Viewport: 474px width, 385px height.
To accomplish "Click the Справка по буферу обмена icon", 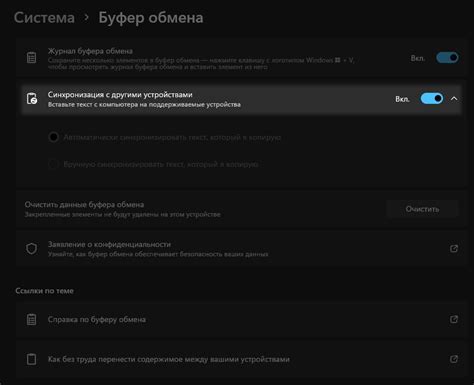I will coord(32,319).
